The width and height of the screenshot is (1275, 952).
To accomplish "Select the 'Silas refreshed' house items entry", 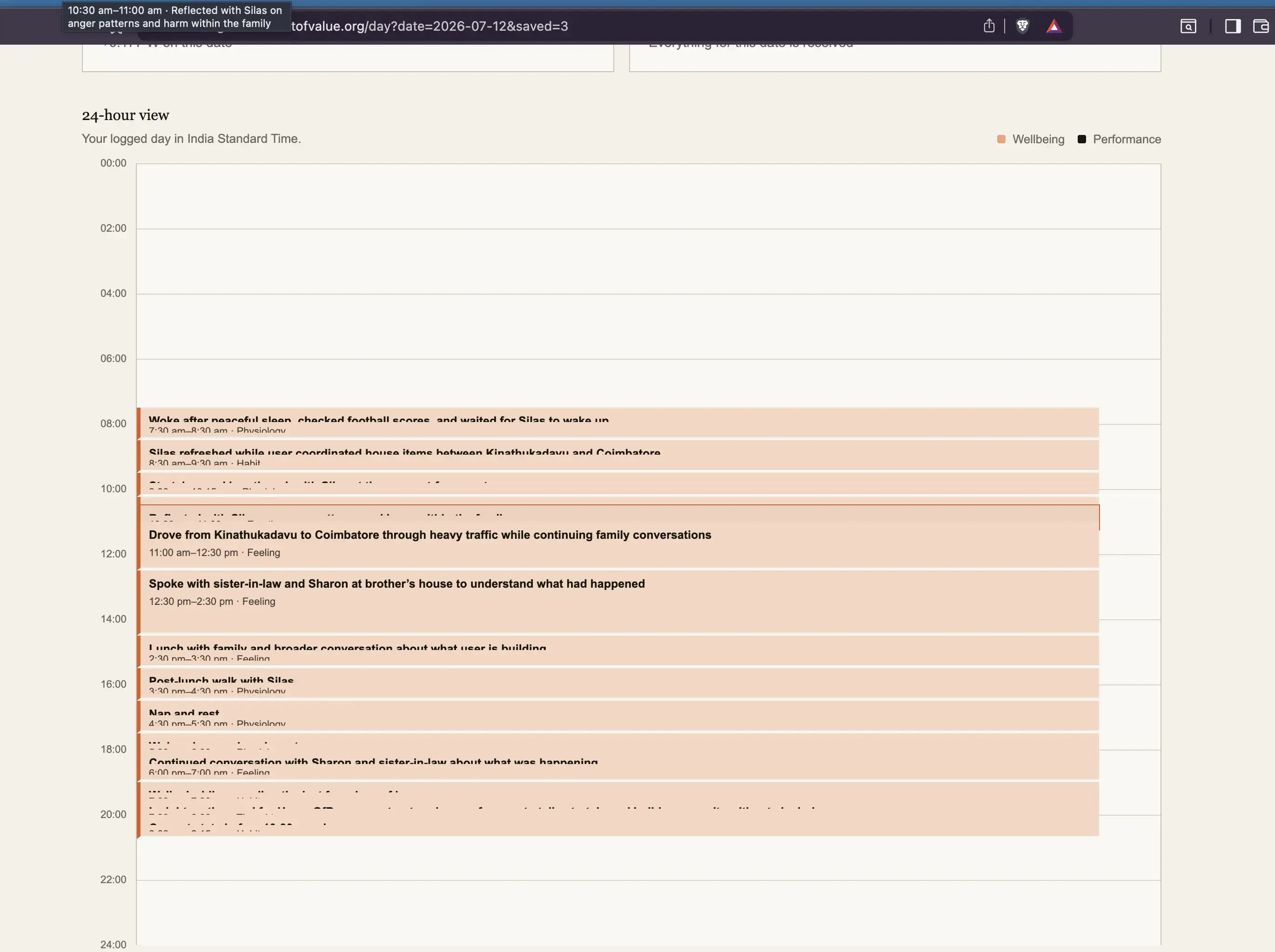I will 617,455.
